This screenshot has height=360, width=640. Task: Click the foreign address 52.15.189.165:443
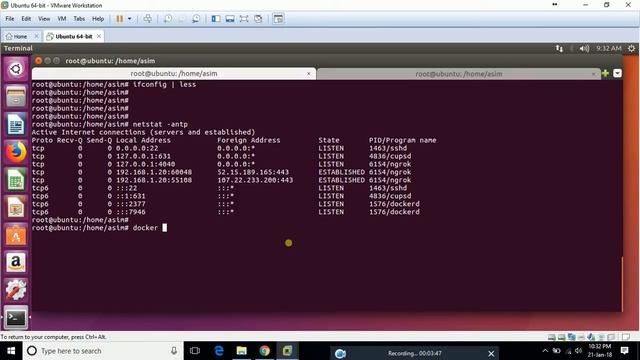(253, 172)
